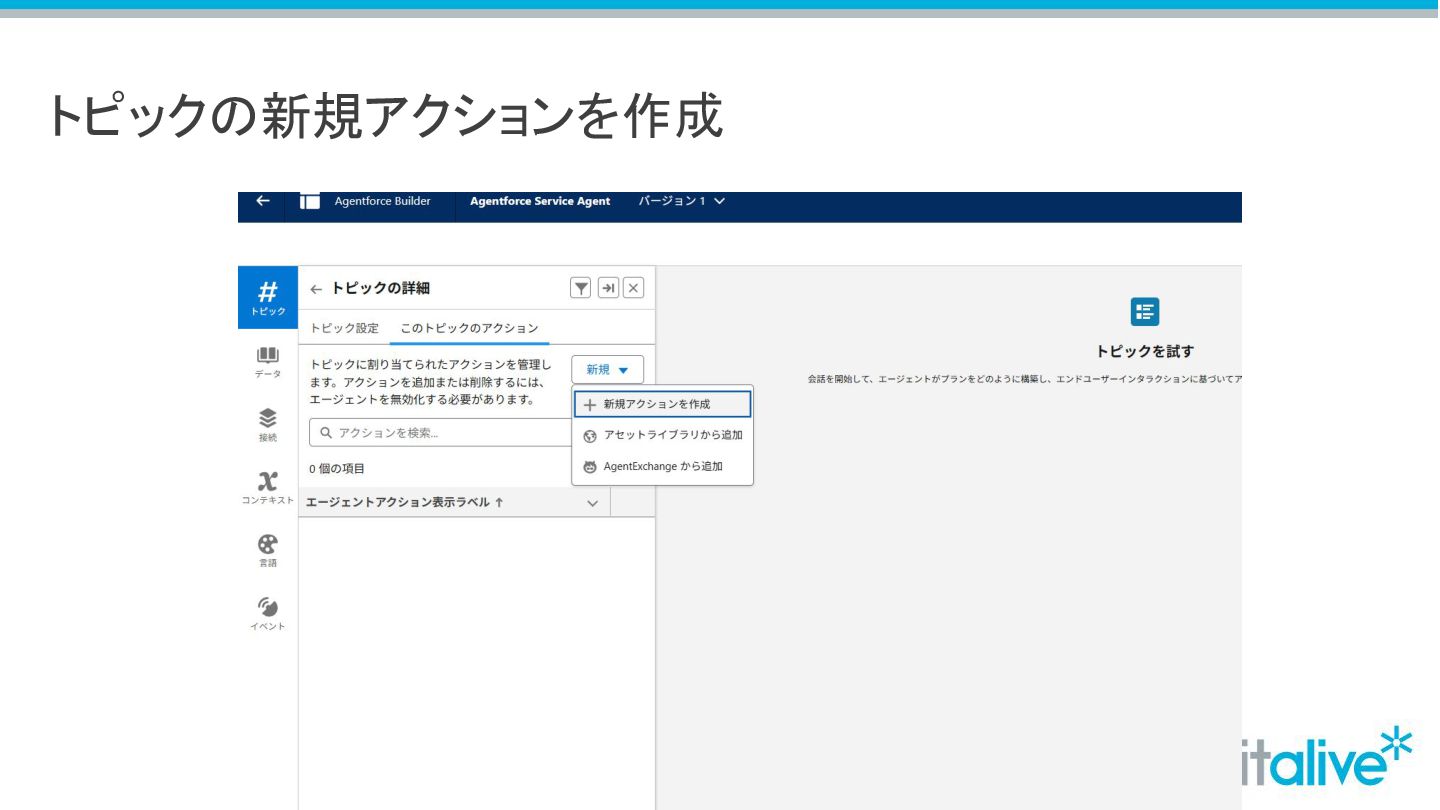This screenshot has width=1440, height=810.
Task: Open column menu chevron for エージェントアクション表示ラベル
Action: 592,503
